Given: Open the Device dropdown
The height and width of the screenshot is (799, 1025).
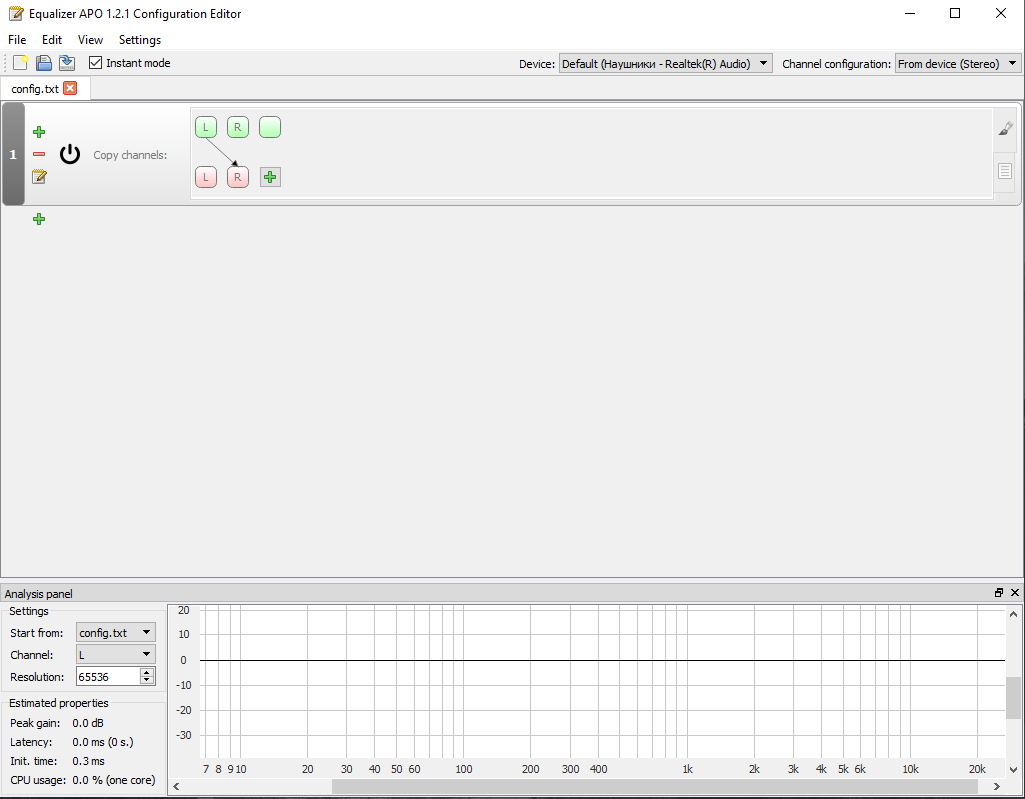Looking at the screenshot, I should pyautogui.click(x=665, y=63).
